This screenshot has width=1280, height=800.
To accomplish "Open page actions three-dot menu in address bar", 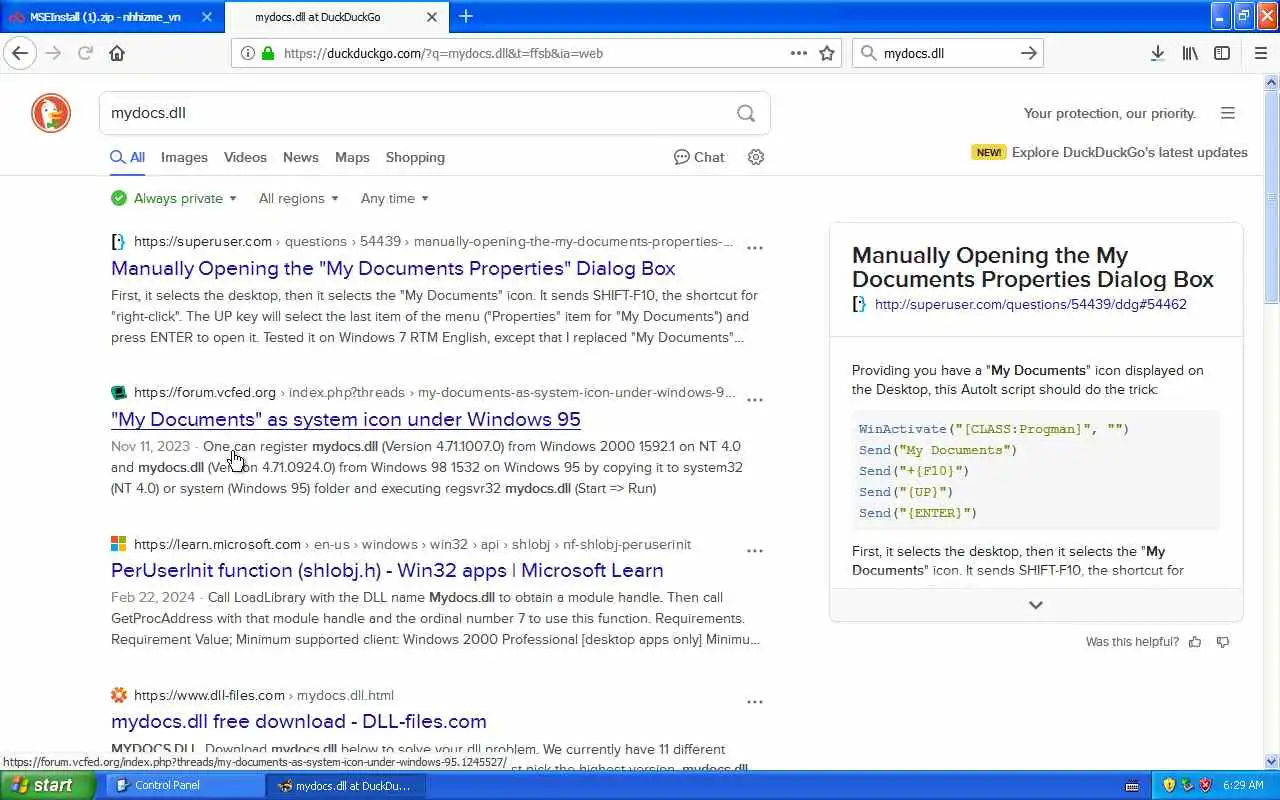I will pyautogui.click(x=799, y=53).
